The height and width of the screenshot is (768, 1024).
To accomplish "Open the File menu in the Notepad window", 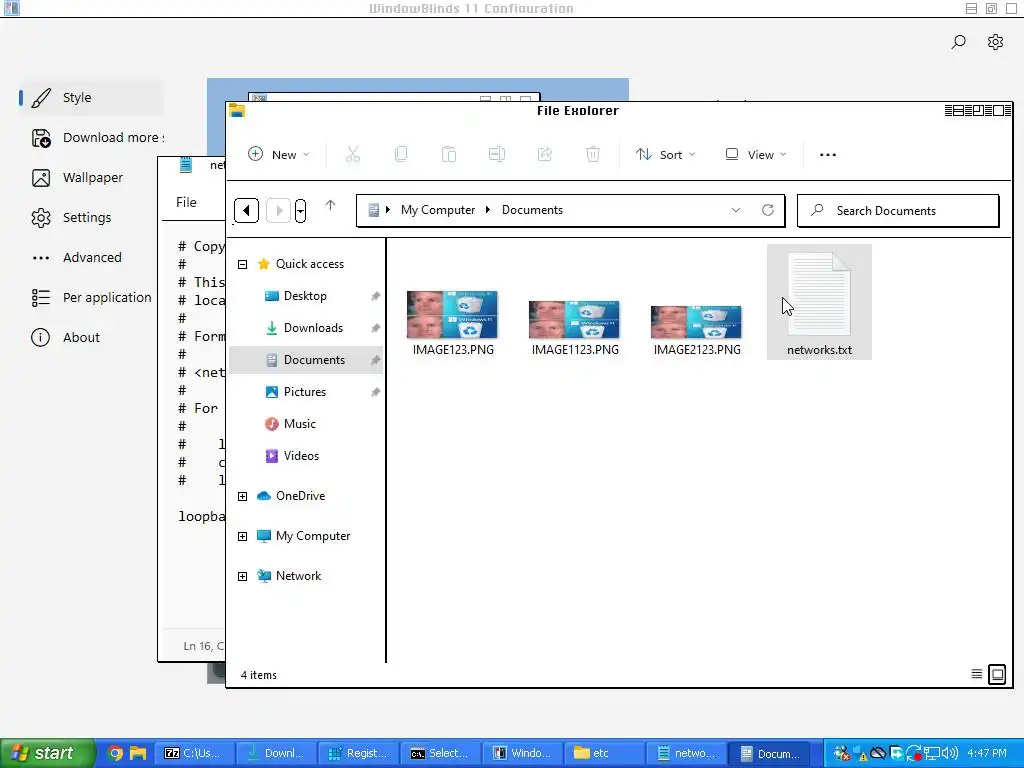I will point(186,202).
